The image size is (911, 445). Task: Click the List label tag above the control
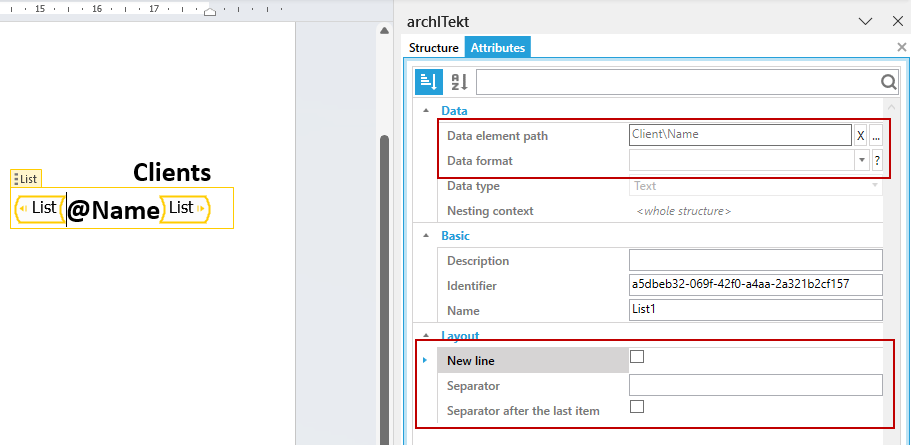tap(26, 179)
